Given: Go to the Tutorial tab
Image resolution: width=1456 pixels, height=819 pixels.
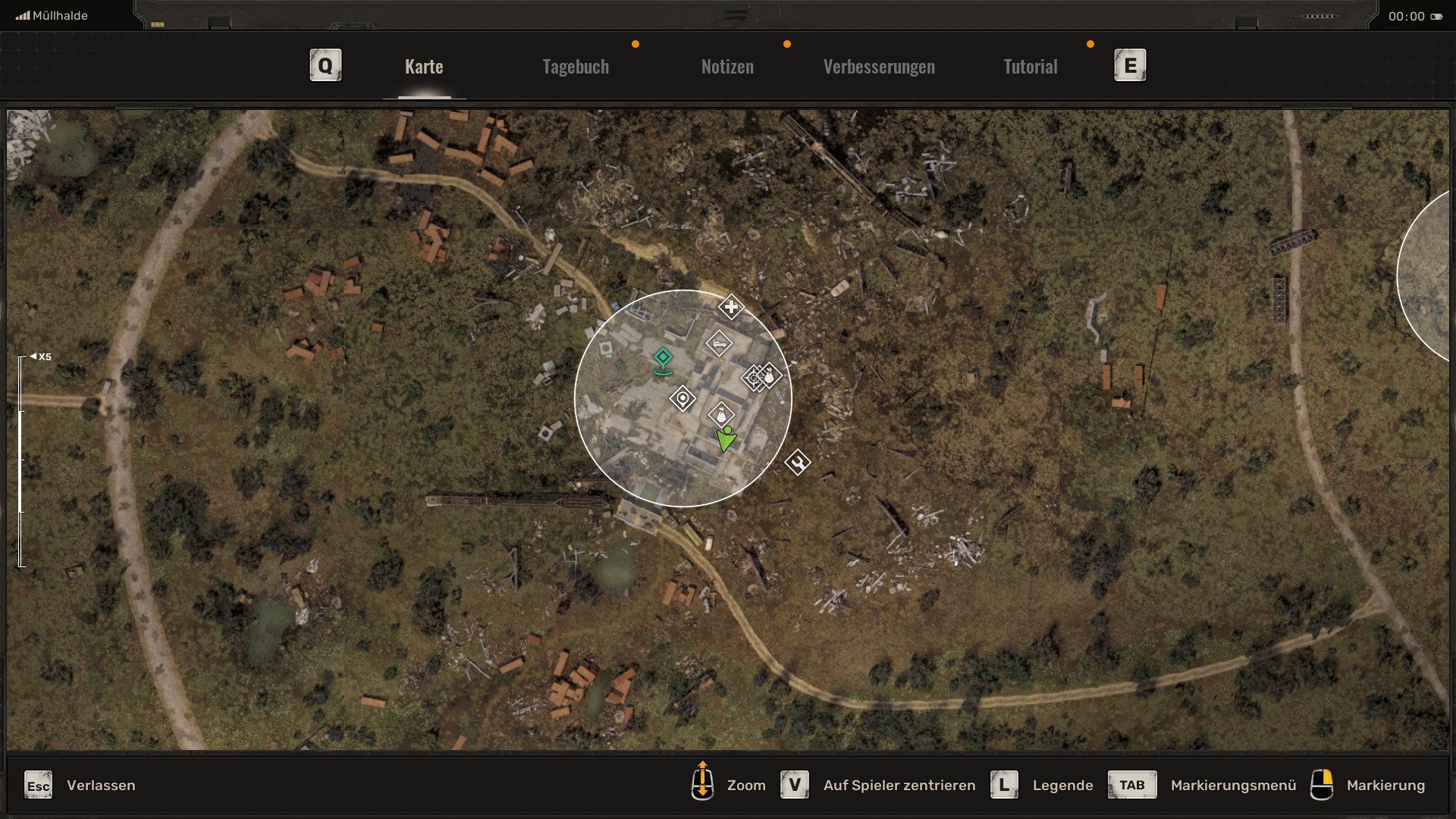Looking at the screenshot, I should [x=1030, y=67].
